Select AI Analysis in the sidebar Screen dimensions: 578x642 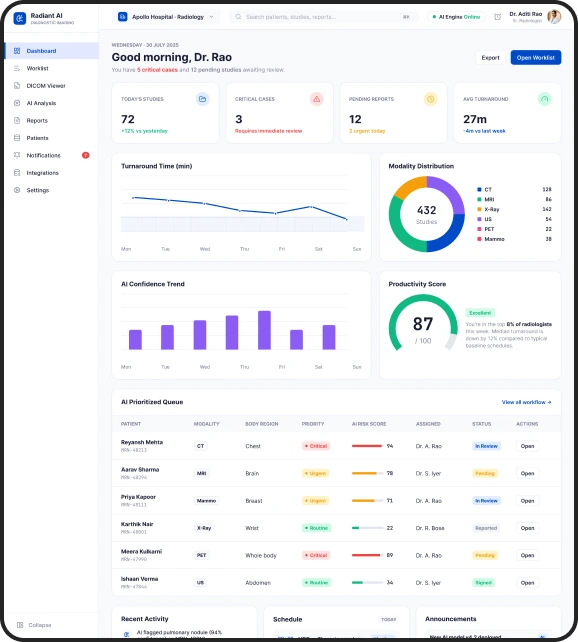[x=51, y=103]
